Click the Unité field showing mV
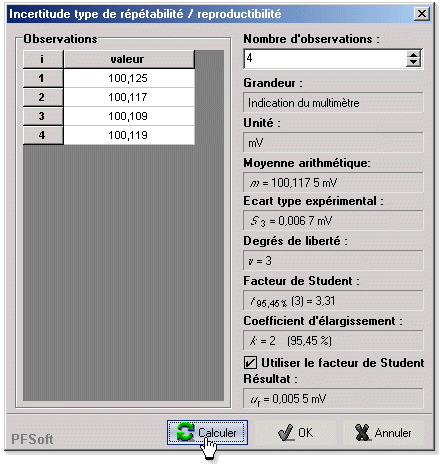The width and height of the screenshot is (442, 465). coord(333,143)
